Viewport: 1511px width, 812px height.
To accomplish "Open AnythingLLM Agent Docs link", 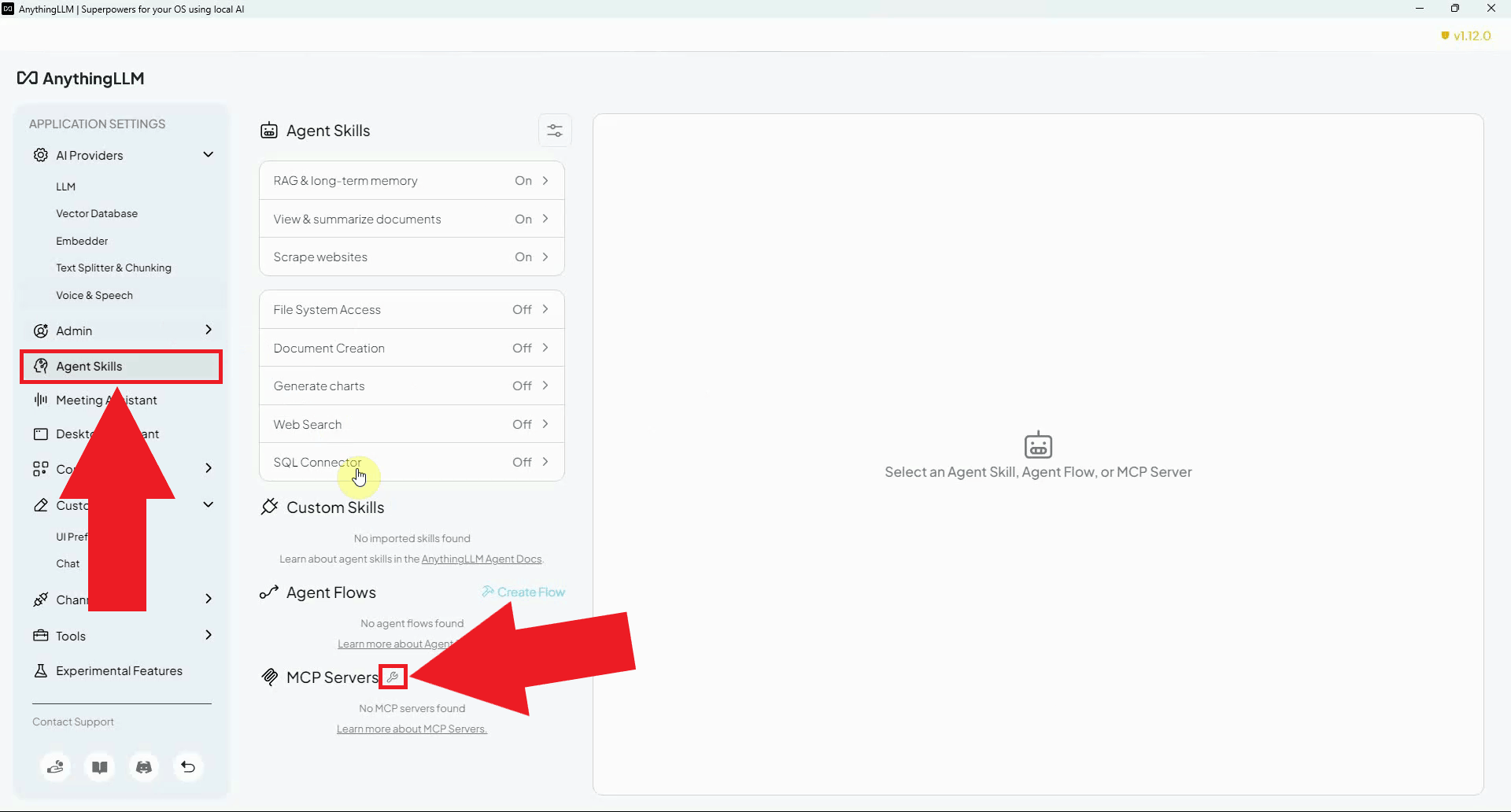I will [x=482, y=559].
